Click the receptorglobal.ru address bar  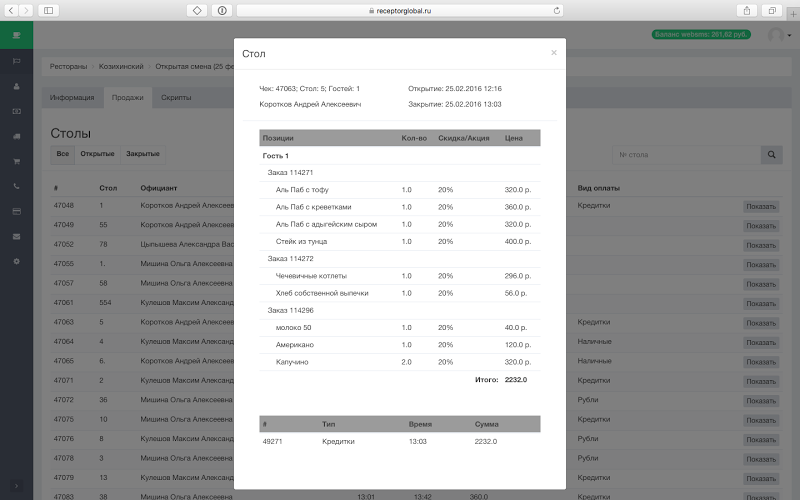(x=399, y=10)
